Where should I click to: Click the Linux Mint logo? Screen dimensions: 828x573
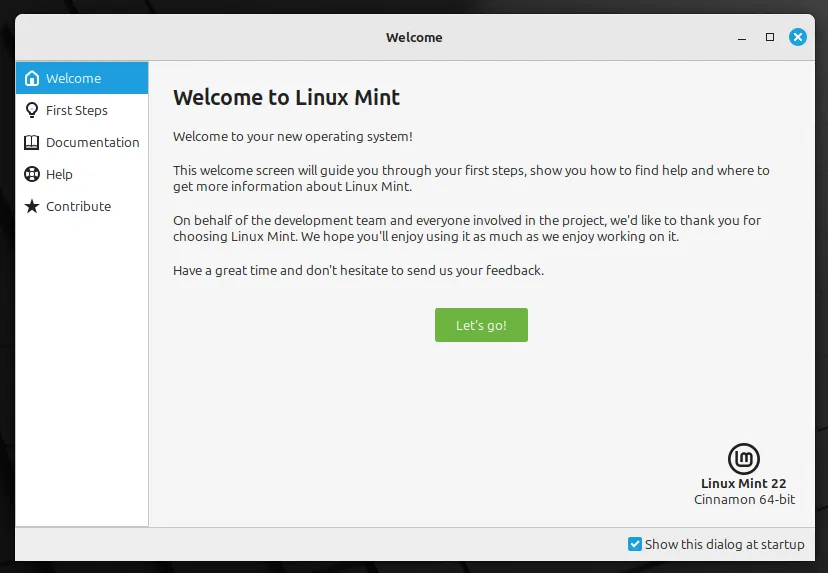(744, 458)
